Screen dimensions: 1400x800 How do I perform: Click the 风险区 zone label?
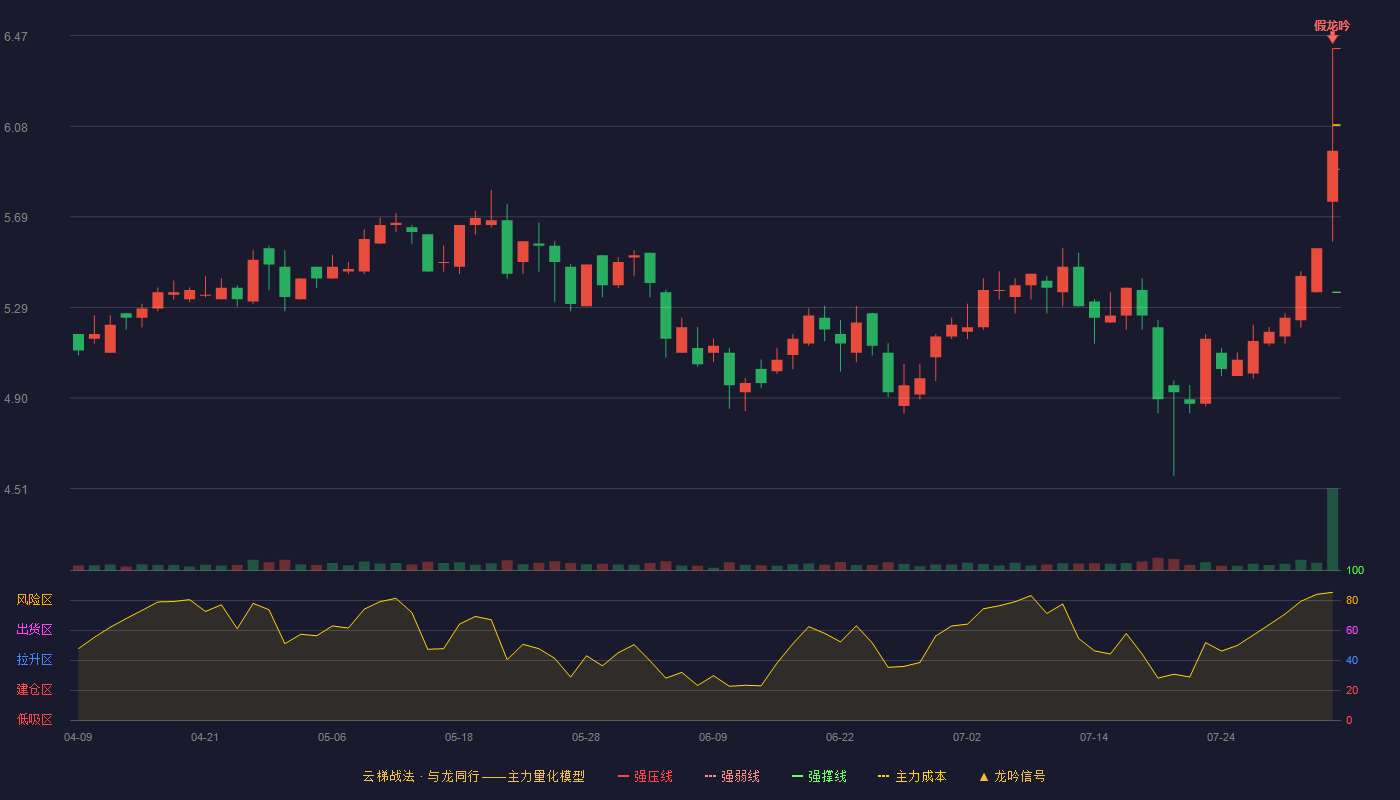[x=34, y=600]
